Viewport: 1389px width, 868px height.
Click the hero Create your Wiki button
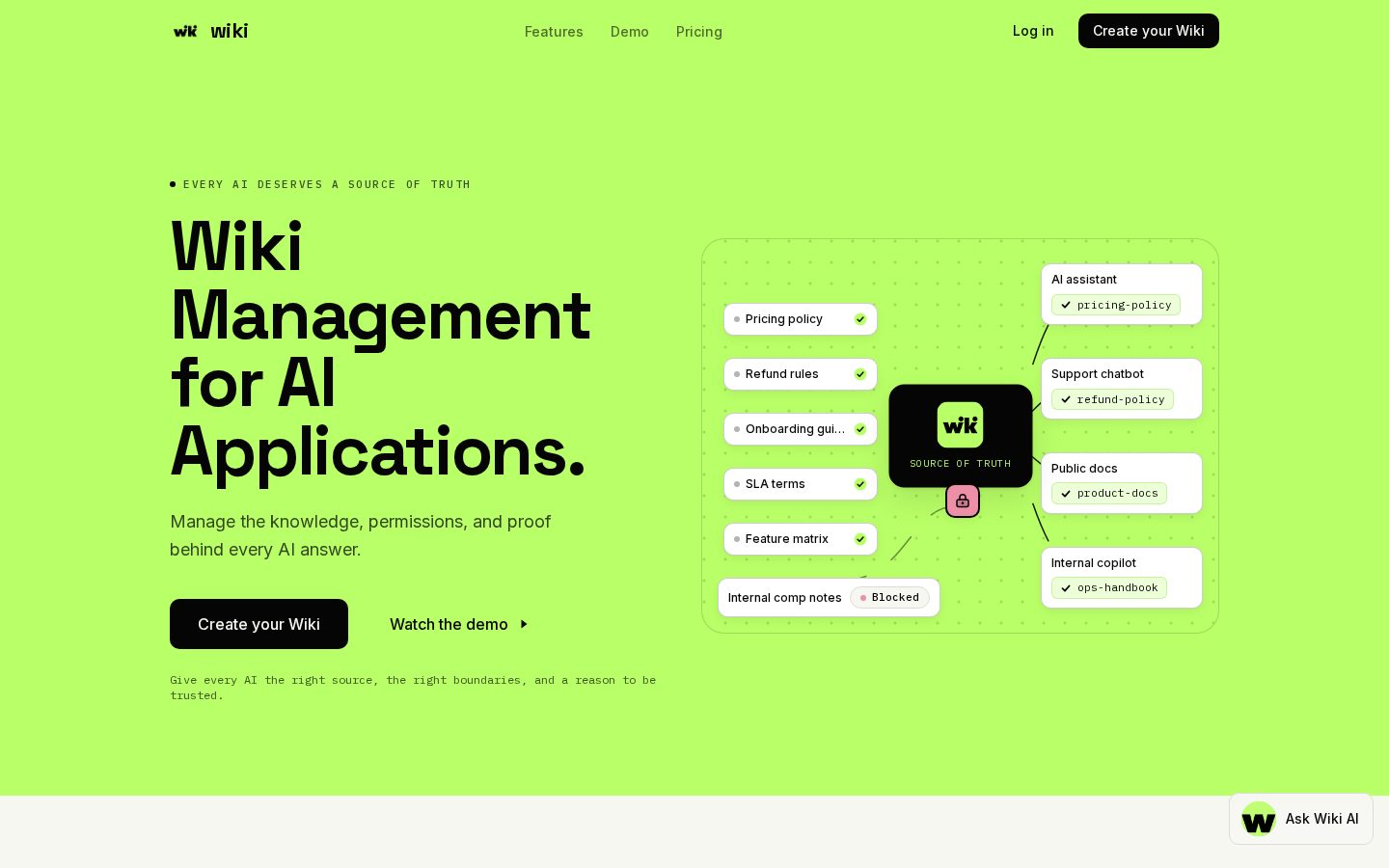[259, 624]
